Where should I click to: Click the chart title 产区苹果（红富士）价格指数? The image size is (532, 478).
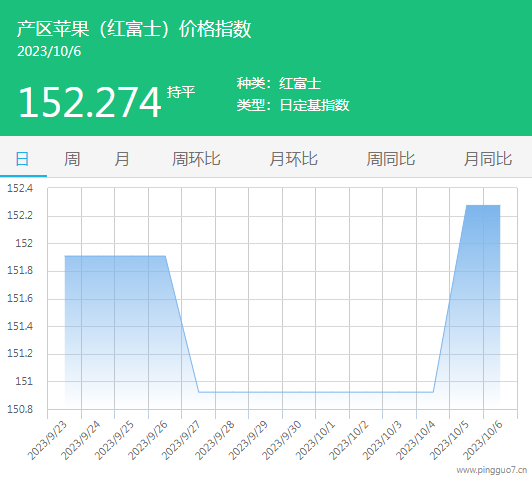tap(134, 28)
